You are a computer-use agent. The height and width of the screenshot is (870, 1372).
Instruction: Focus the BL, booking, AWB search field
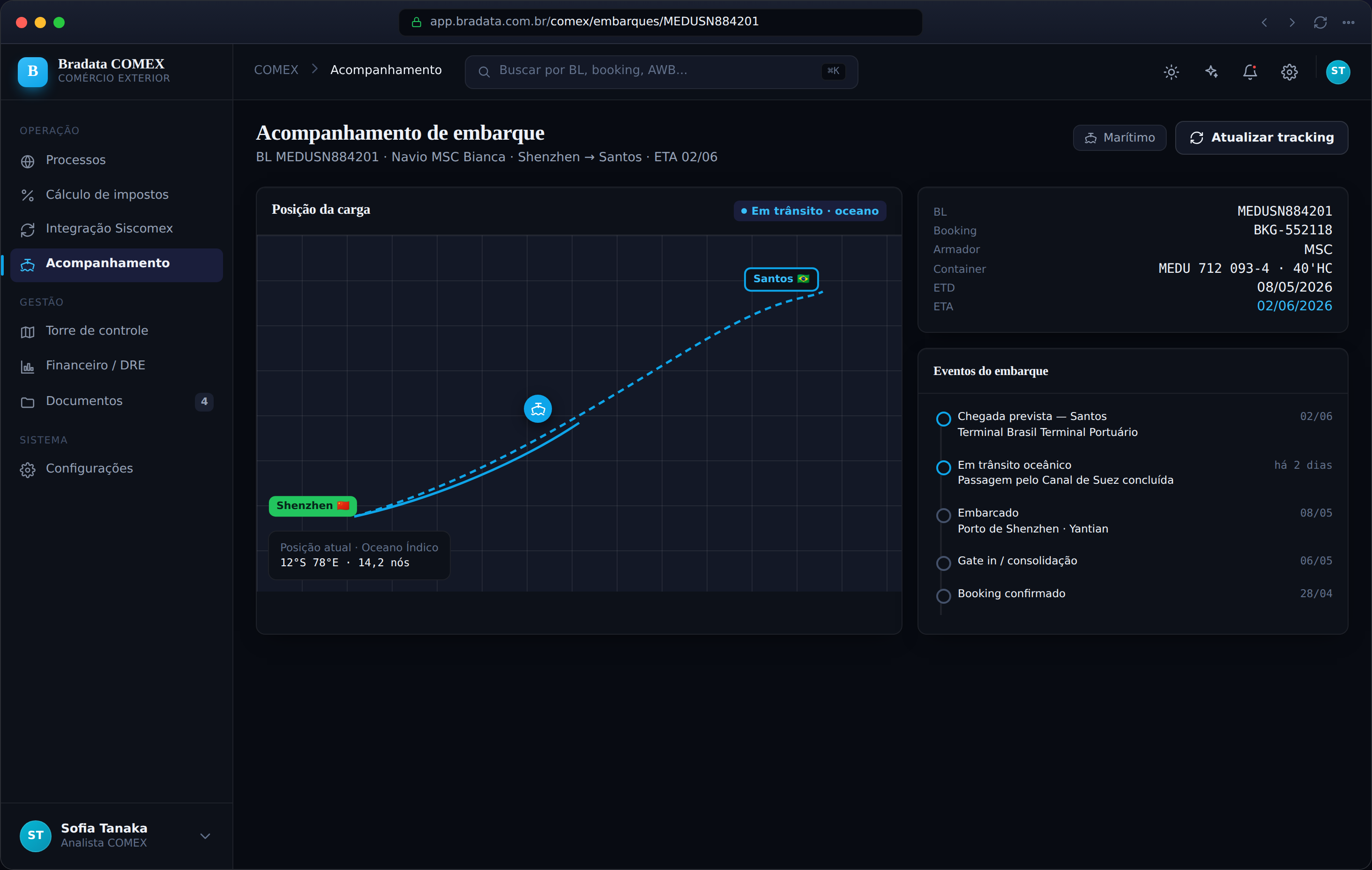661,72
